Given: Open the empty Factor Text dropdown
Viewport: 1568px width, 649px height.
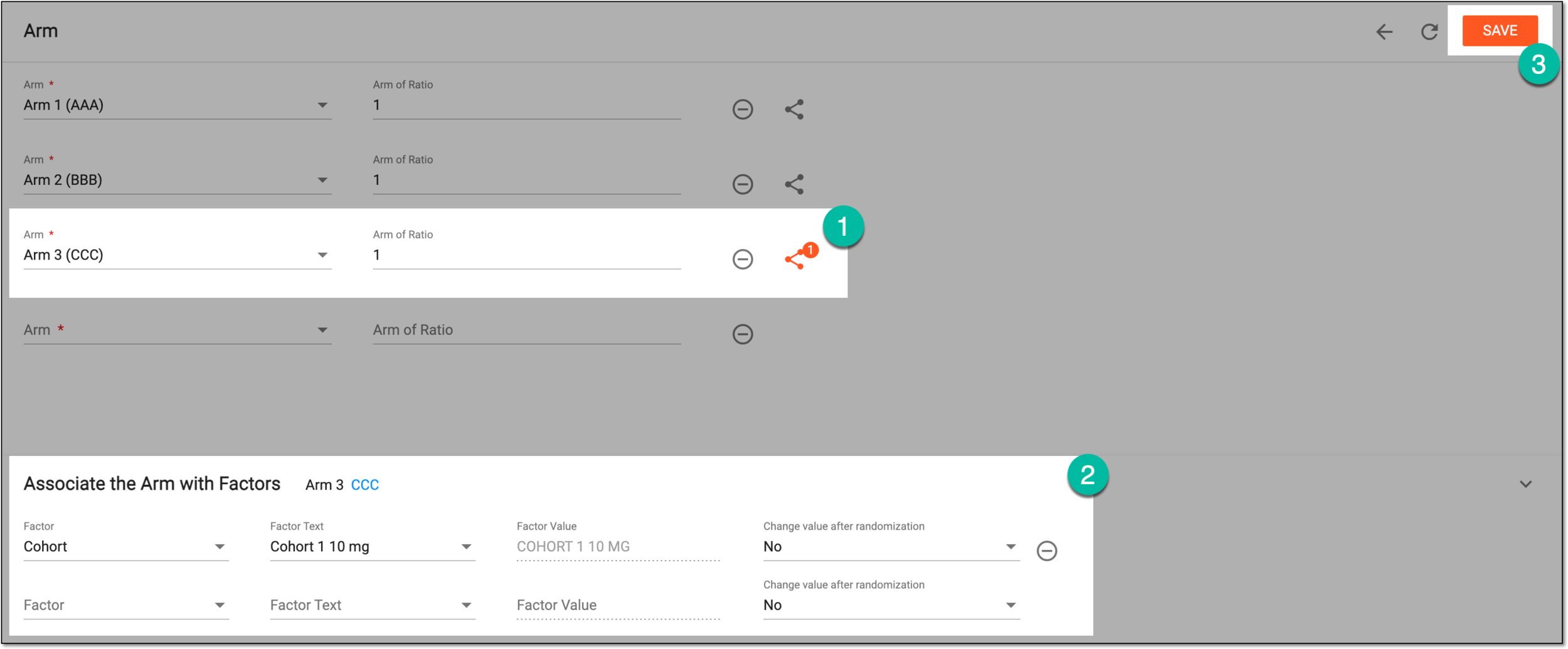Looking at the screenshot, I should pos(373,605).
